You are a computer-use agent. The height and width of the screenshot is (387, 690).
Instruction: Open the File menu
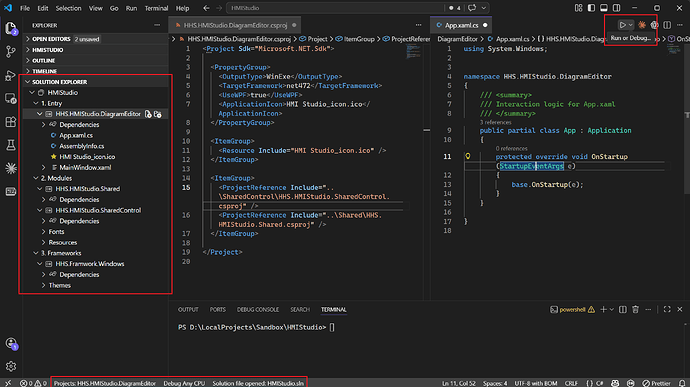click(25, 8)
